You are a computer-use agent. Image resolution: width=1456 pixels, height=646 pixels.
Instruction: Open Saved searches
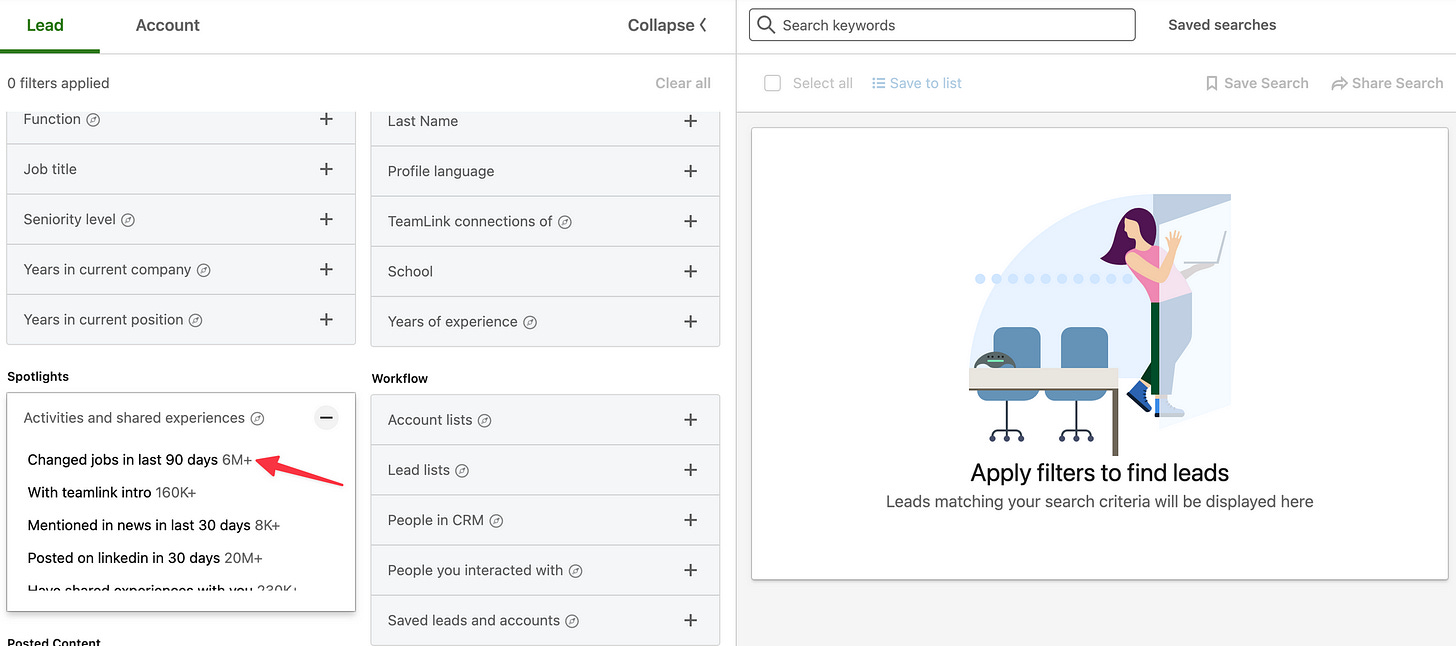tap(1222, 25)
